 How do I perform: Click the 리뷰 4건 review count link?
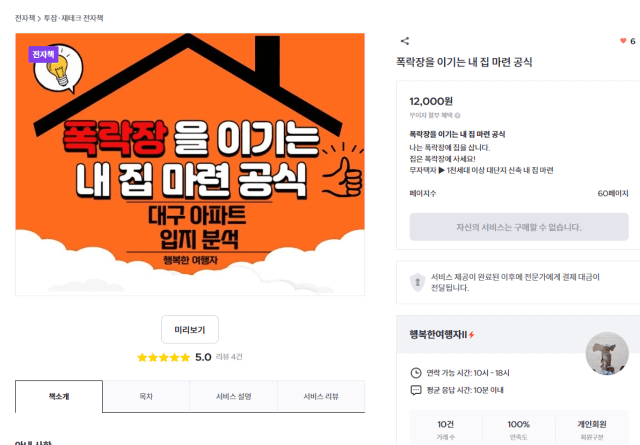coord(229,357)
